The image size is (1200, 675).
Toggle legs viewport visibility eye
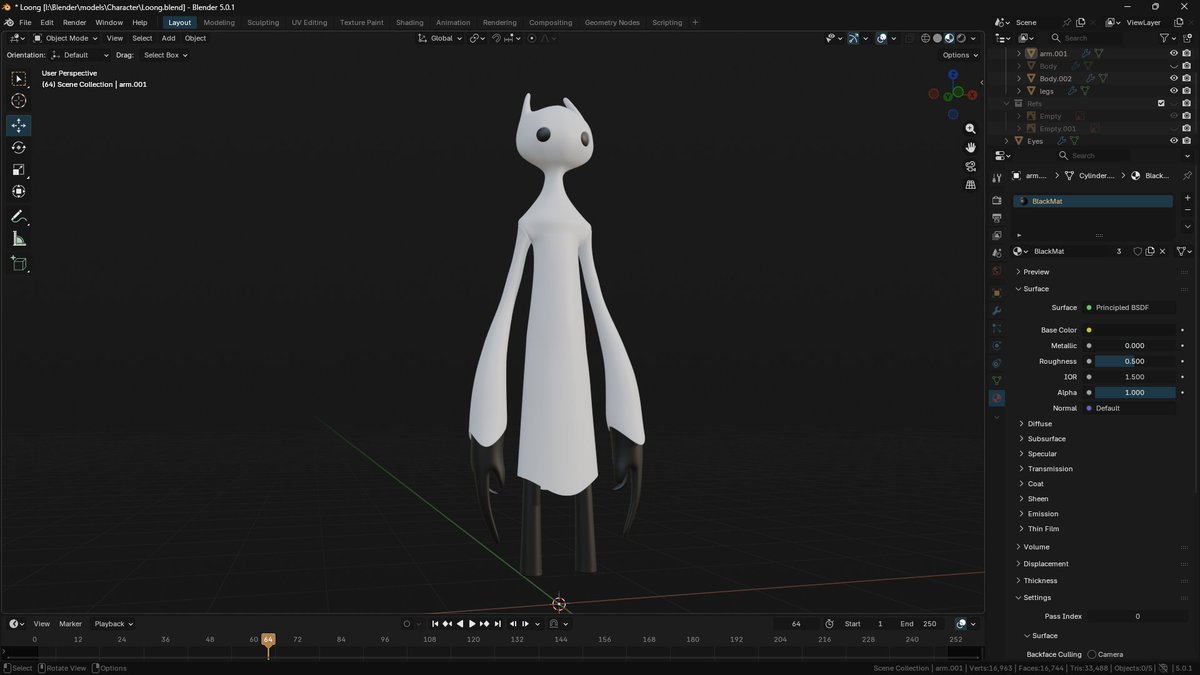[1174, 91]
